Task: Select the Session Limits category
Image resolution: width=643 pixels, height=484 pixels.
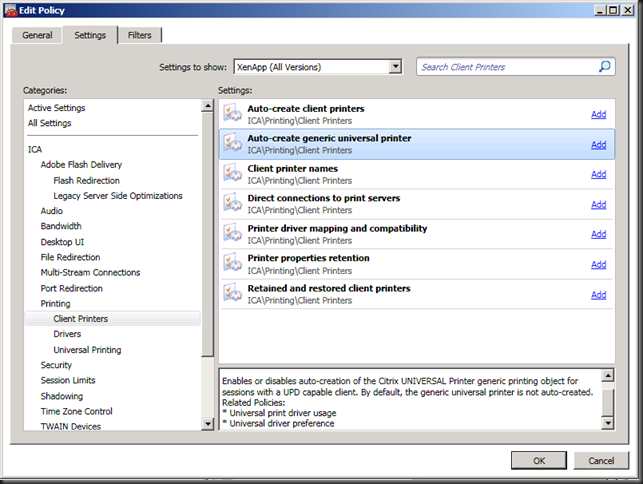Action: (x=68, y=380)
